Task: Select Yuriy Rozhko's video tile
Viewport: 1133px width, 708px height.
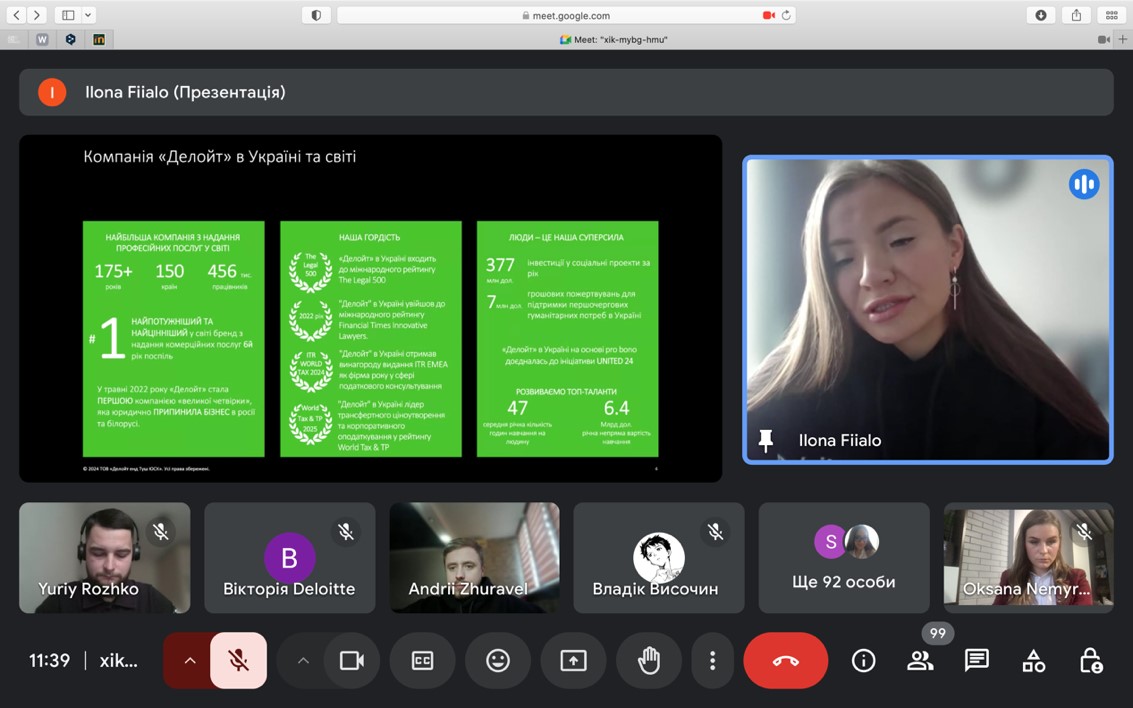Action: click(x=105, y=558)
